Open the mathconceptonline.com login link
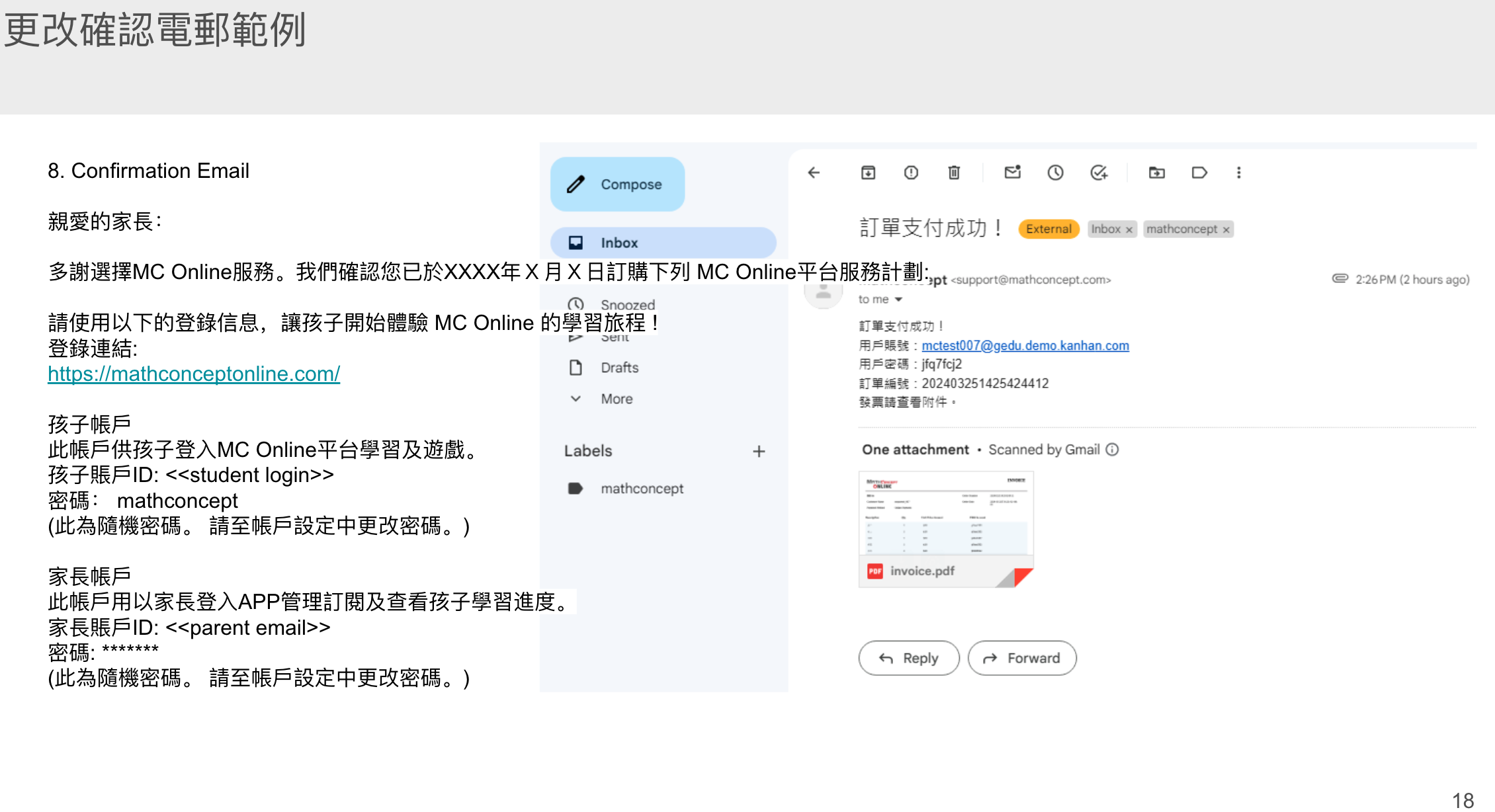The image size is (1495, 812). (x=194, y=374)
